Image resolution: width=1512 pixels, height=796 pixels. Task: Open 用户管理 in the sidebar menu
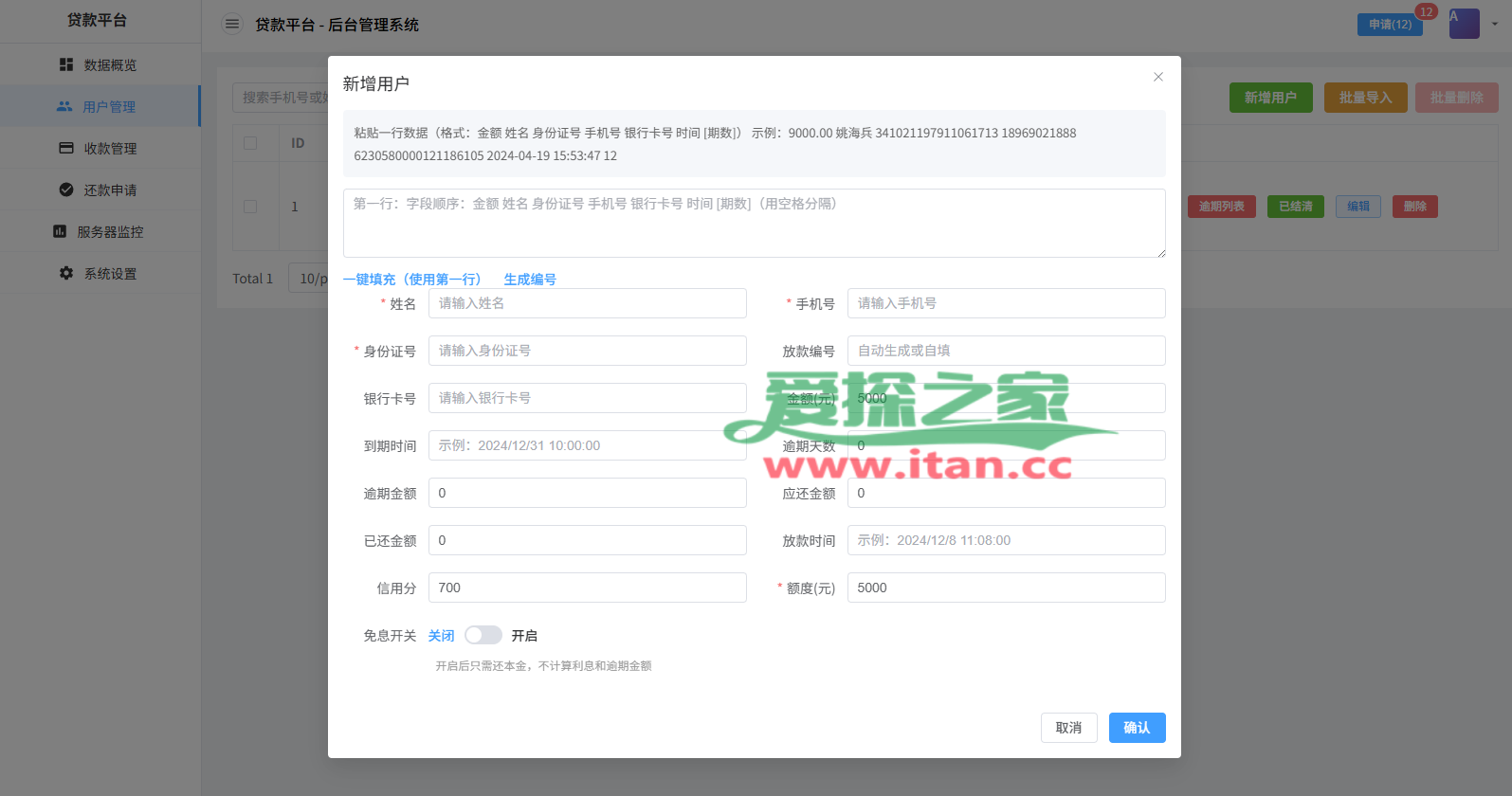pos(109,106)
